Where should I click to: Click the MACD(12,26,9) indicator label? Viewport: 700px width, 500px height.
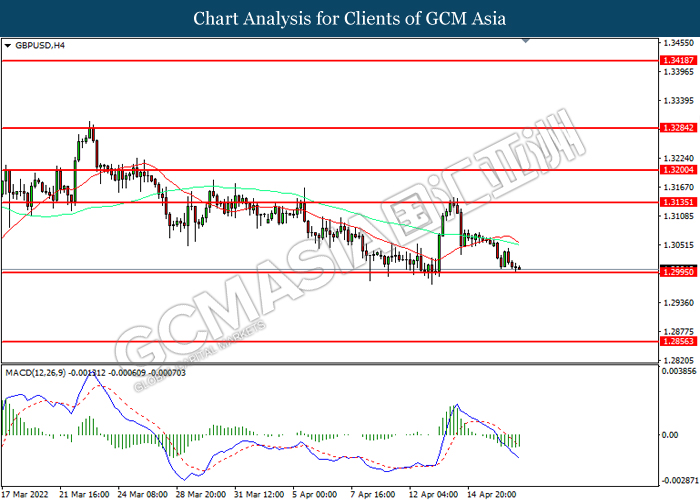click(x=35, y=373)
